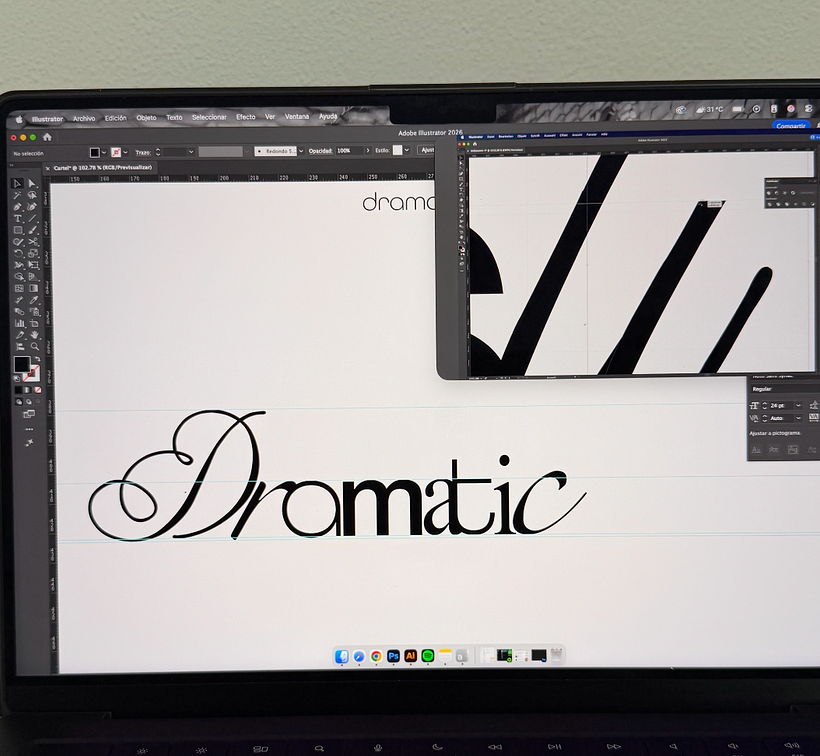
Task: Open the Texto menu
Action: click(174, 118)
